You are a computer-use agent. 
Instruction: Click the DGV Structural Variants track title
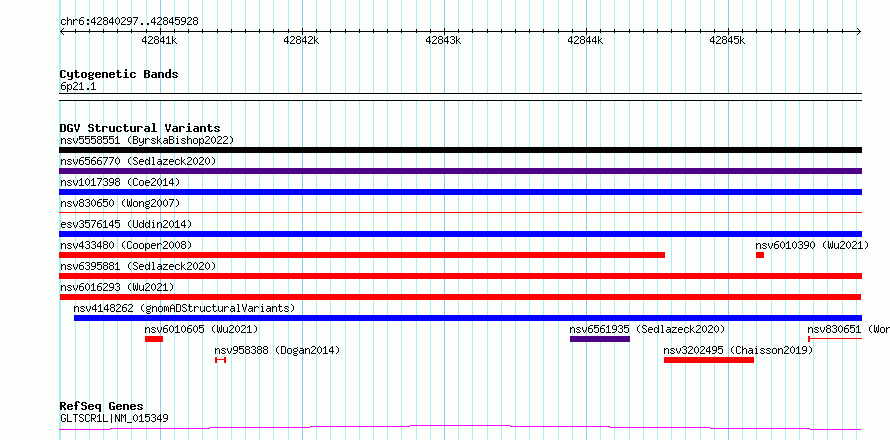[140, 128]
